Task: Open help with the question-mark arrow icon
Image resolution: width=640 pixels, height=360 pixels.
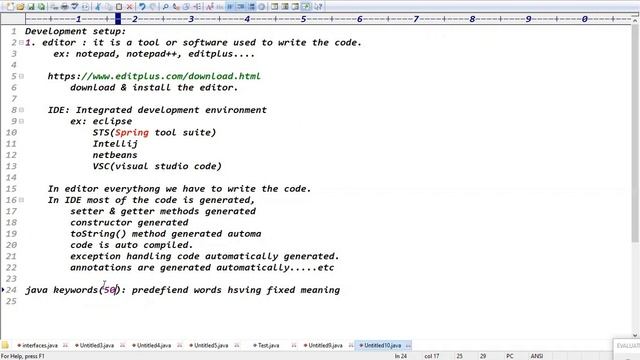Action: tap(318, 7)
